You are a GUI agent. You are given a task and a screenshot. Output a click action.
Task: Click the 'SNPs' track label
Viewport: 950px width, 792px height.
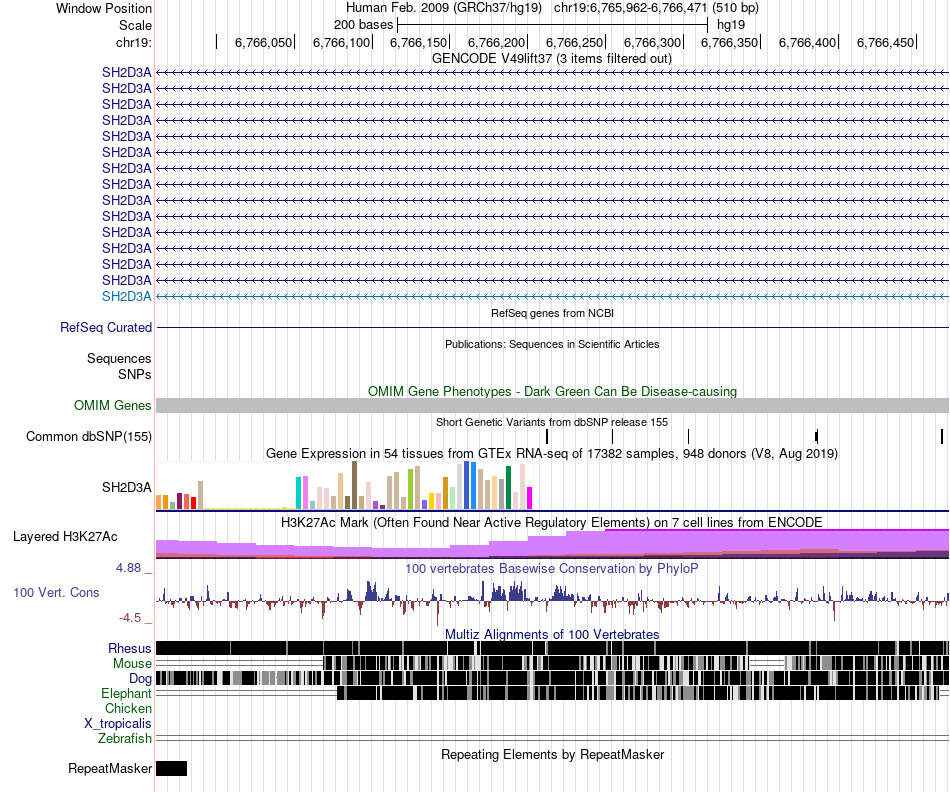click(135, 374)
